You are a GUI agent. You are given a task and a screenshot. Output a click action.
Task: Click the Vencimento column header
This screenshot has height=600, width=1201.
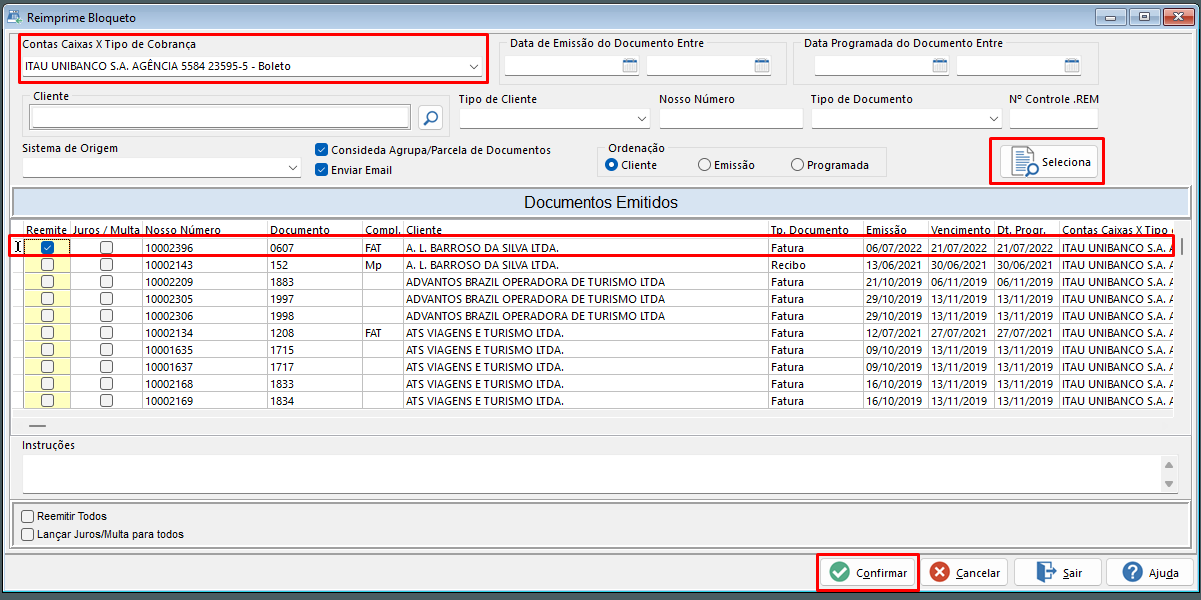pos(961,230)
